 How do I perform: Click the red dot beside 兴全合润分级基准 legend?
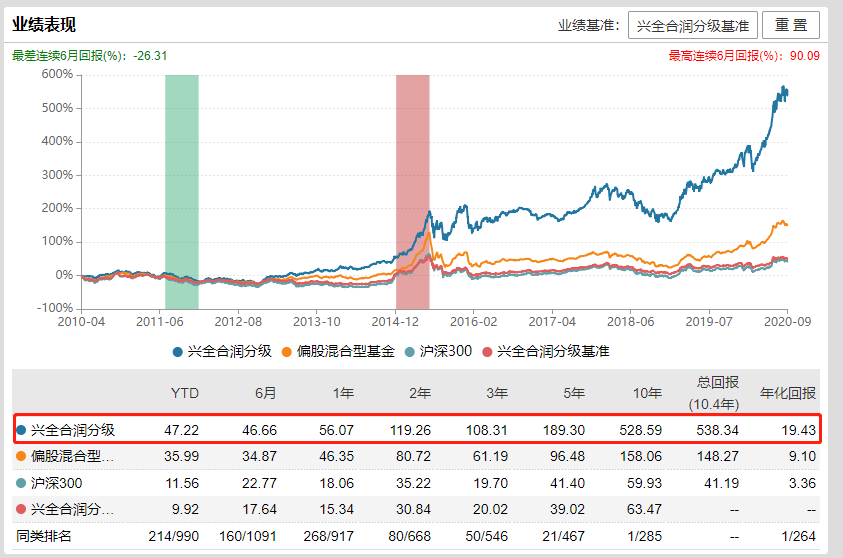pos(487,352)
